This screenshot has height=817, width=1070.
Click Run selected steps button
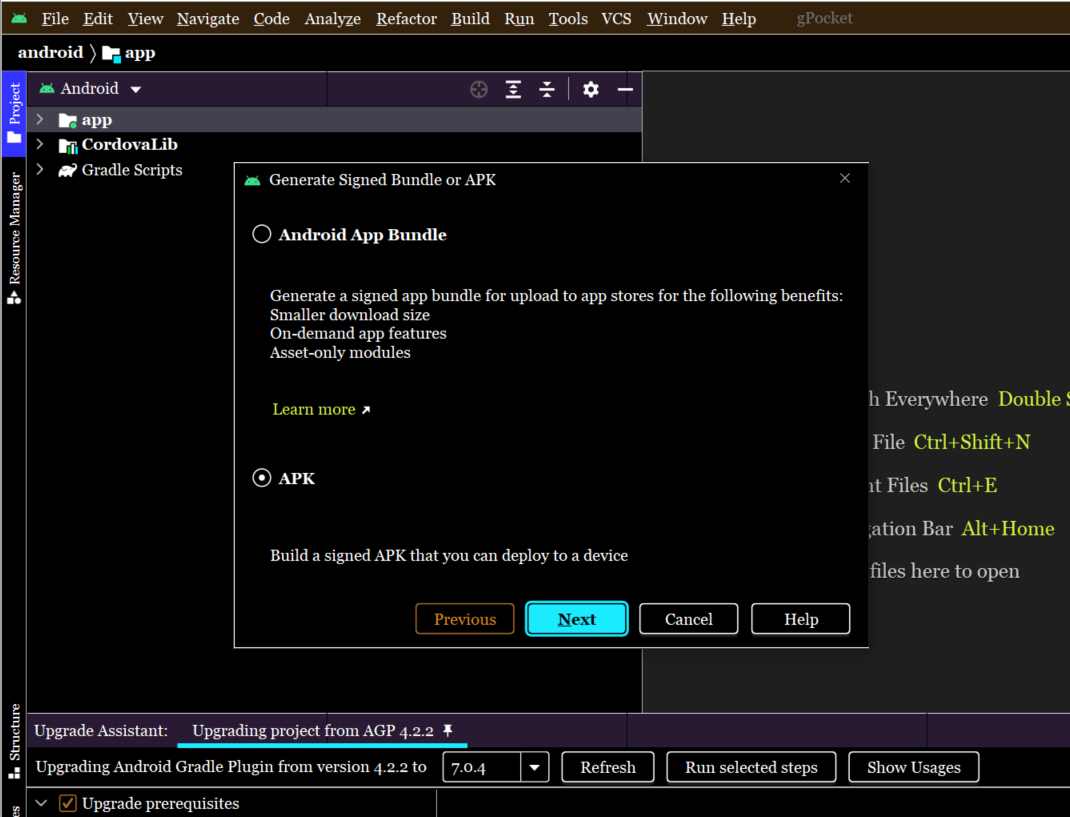[x=751, y=768]
